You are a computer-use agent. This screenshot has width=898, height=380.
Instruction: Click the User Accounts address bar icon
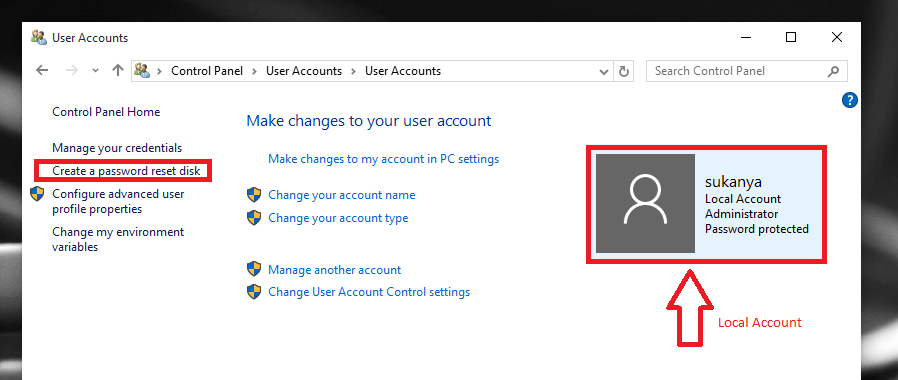[x=141, y=70]
